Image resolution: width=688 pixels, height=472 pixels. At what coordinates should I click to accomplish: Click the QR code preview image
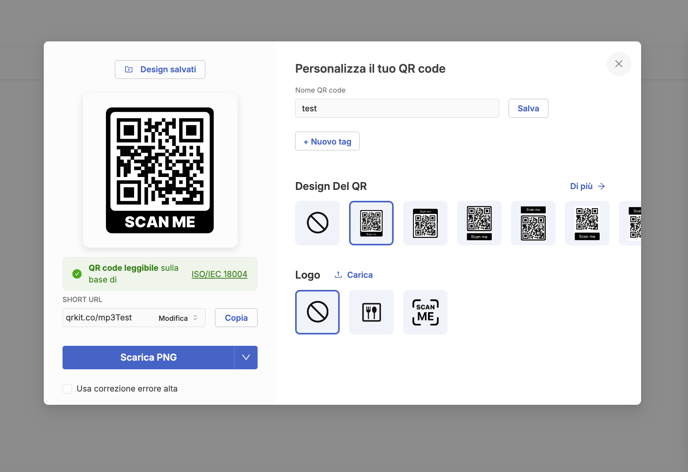click(x=160, y=170)
